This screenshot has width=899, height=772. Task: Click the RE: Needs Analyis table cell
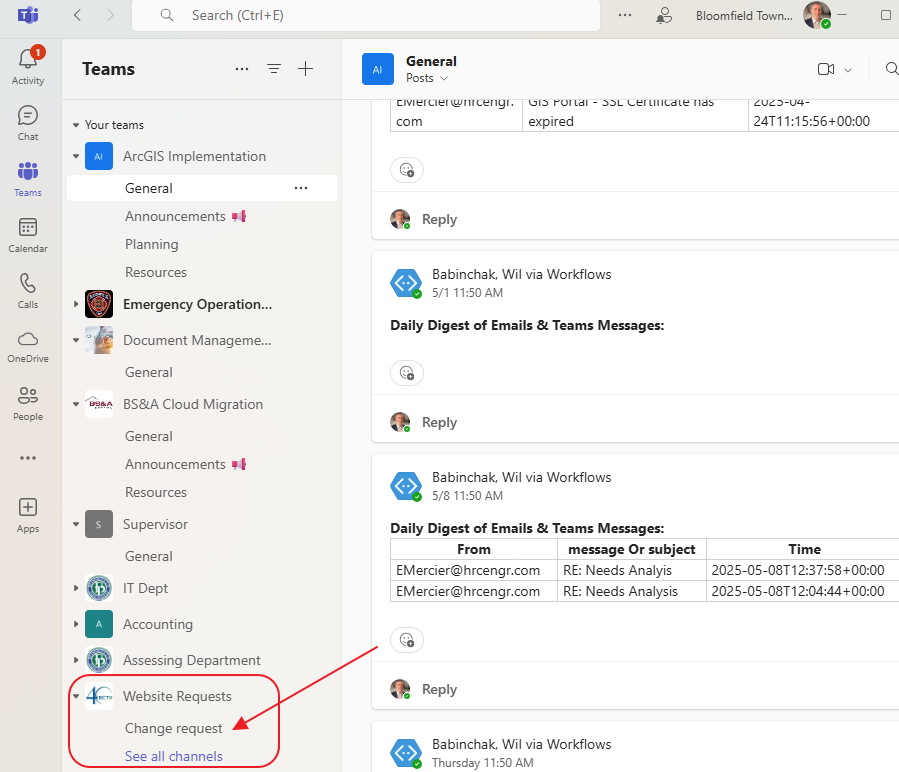[x=632, y=570]
